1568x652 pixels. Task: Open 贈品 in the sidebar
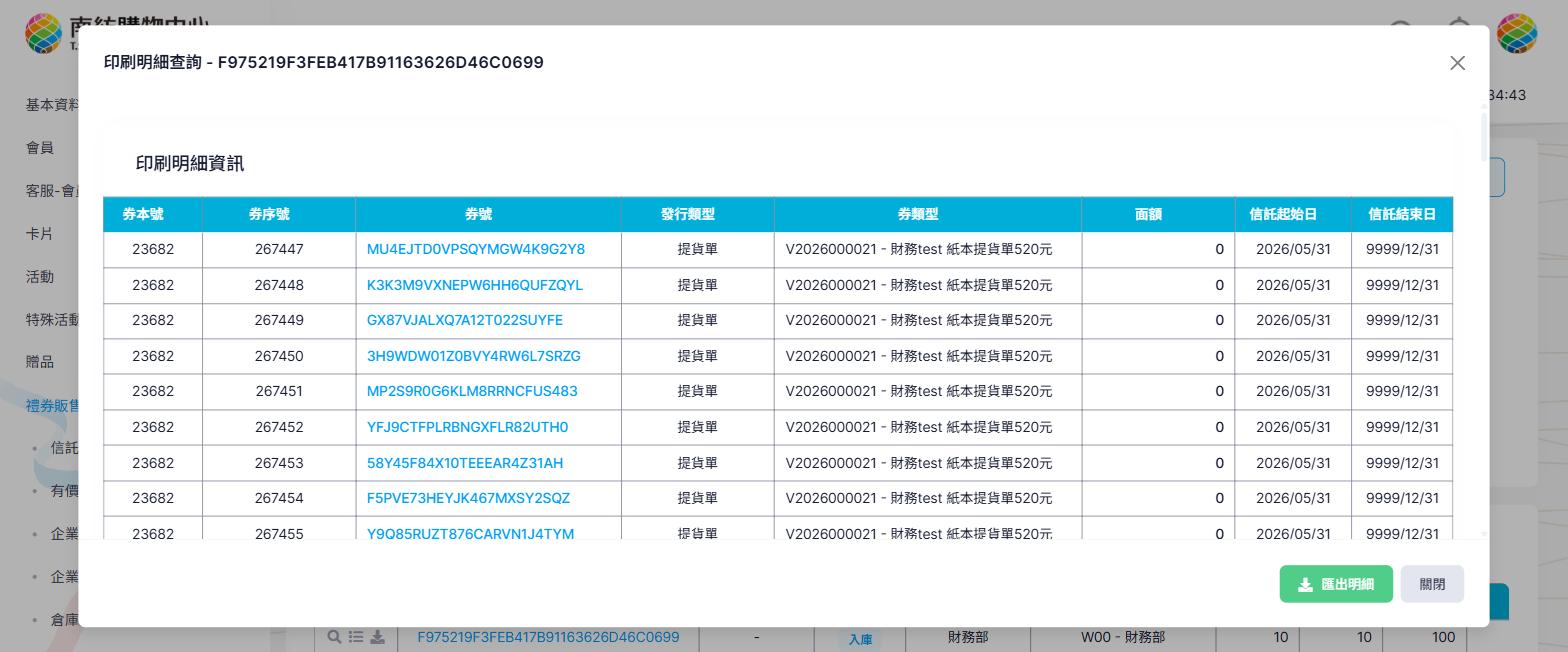pos(40,362)
